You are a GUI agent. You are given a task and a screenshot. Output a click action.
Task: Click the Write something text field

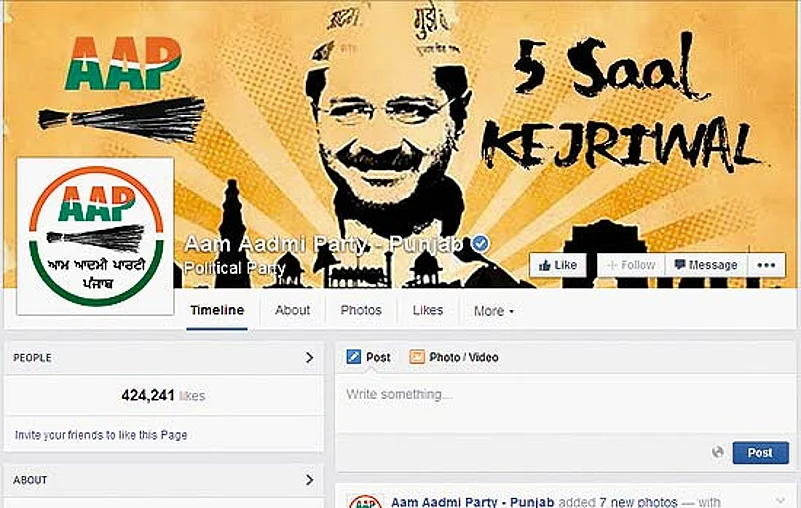[x=566, y=404]
